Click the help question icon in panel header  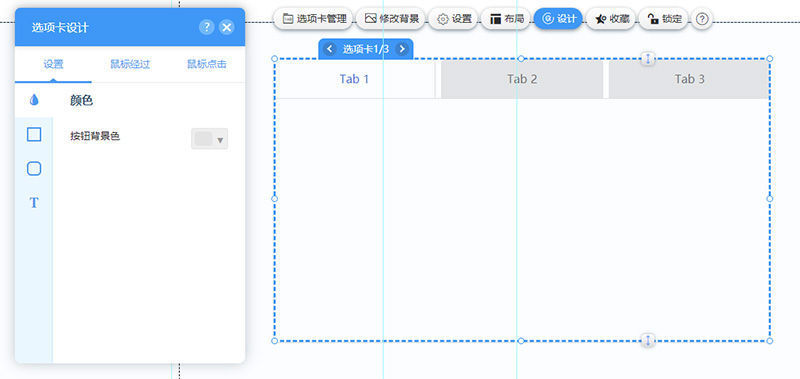pos(206,27)
